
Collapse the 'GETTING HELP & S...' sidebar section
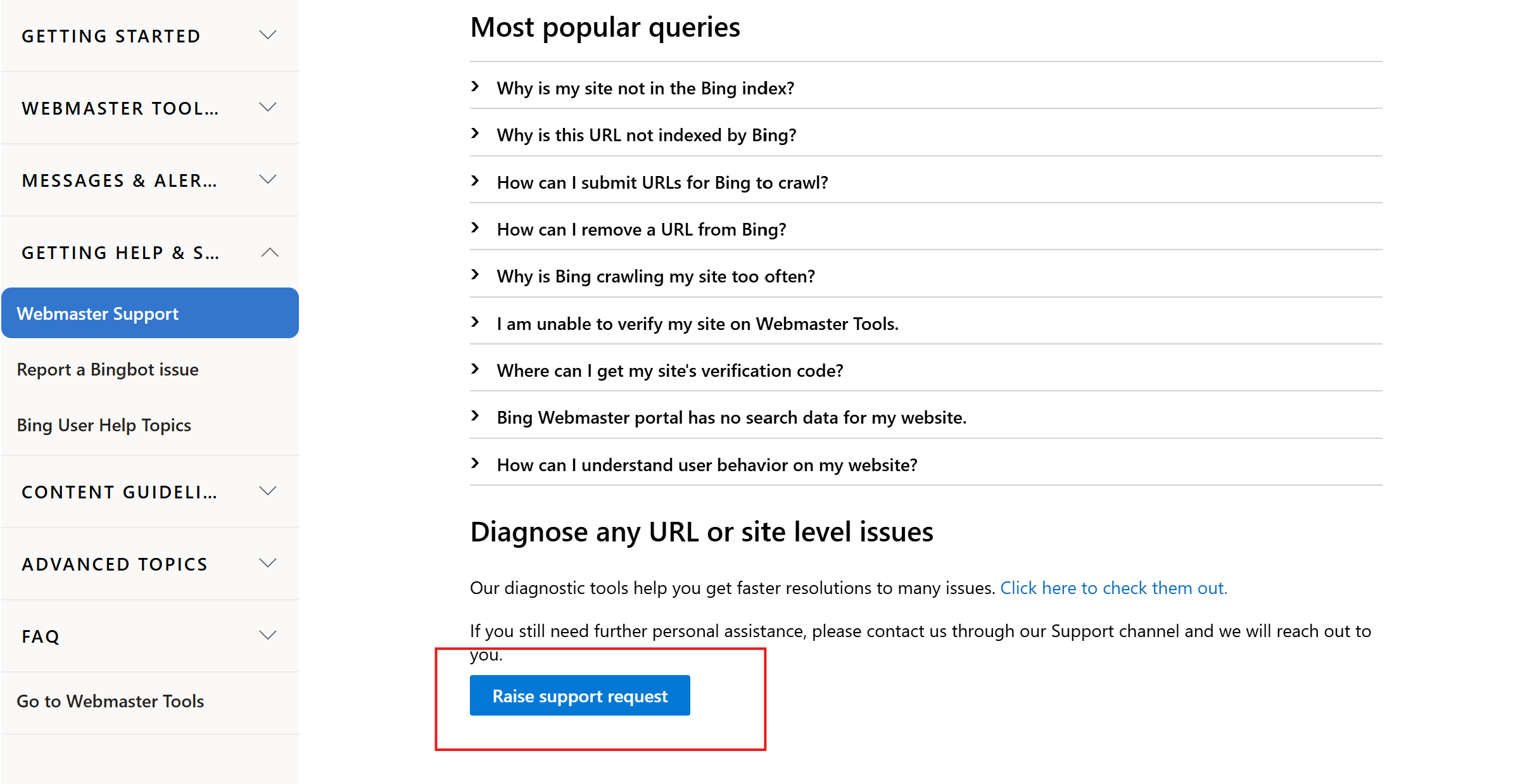coord(269,252)
